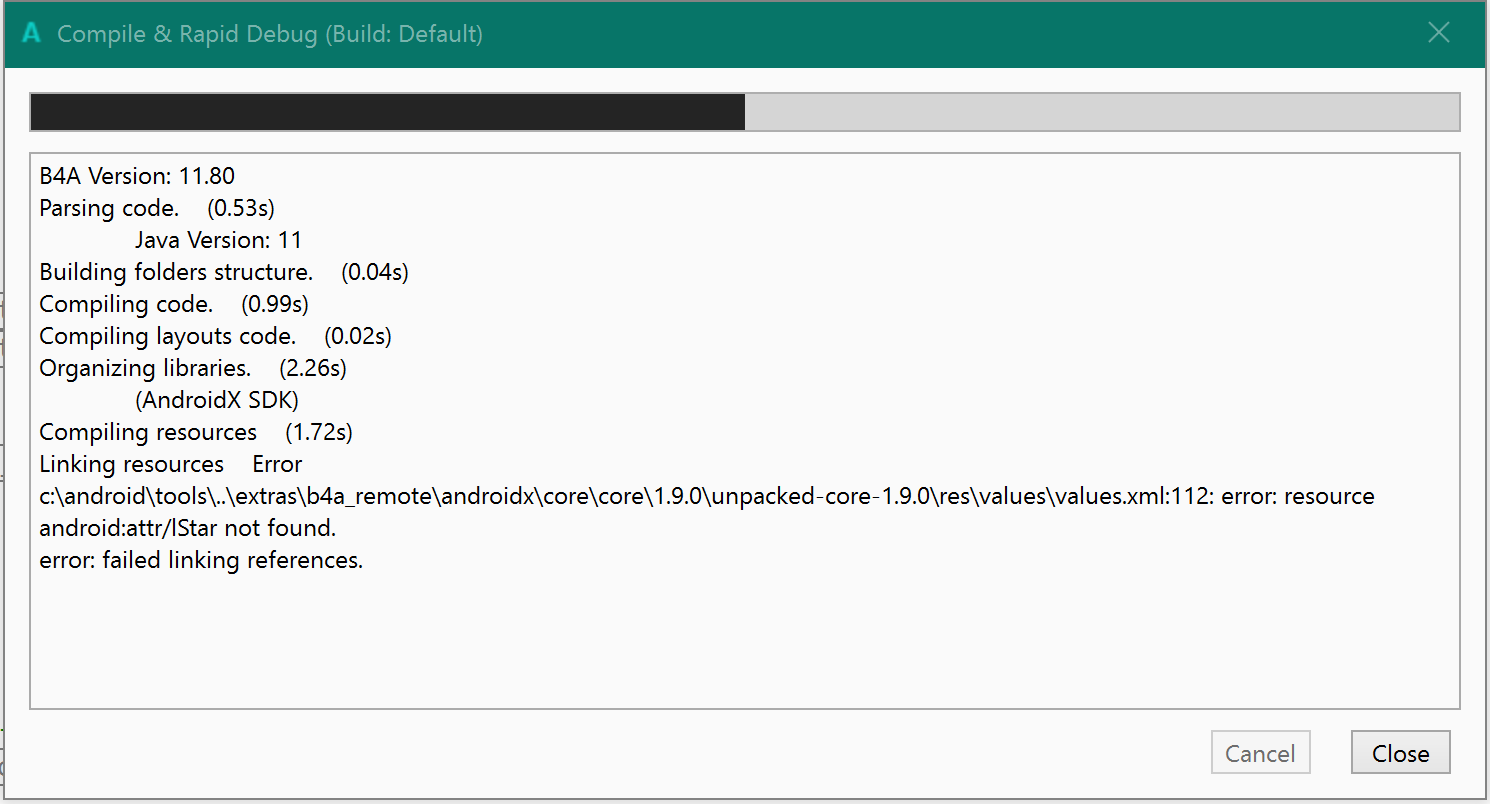Click the B4A logo icon in title bar
This screenshot has width=1490, height=804.
(x=31, y=34)
